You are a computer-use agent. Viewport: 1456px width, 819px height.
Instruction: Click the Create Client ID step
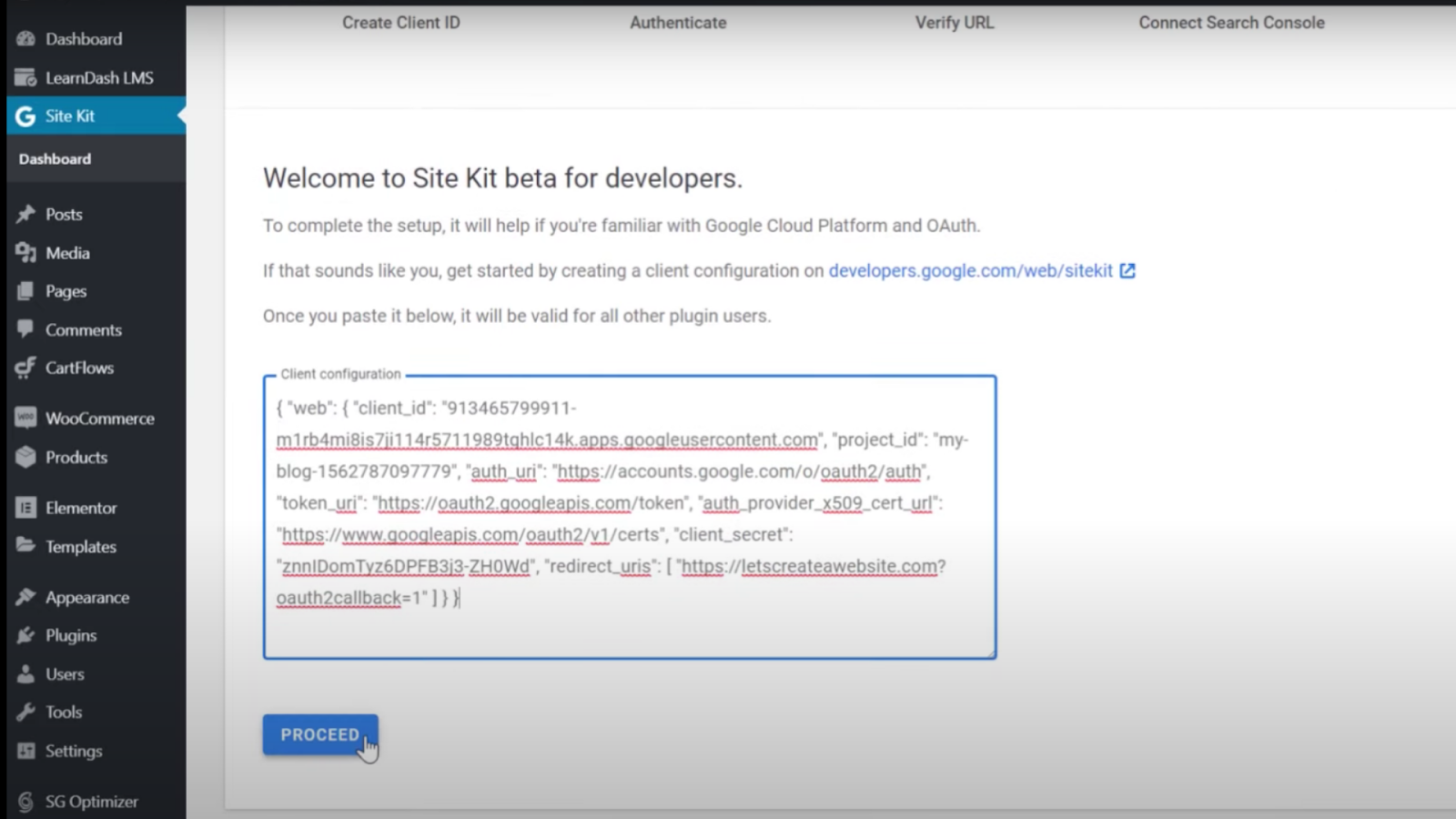pos(401,23)
